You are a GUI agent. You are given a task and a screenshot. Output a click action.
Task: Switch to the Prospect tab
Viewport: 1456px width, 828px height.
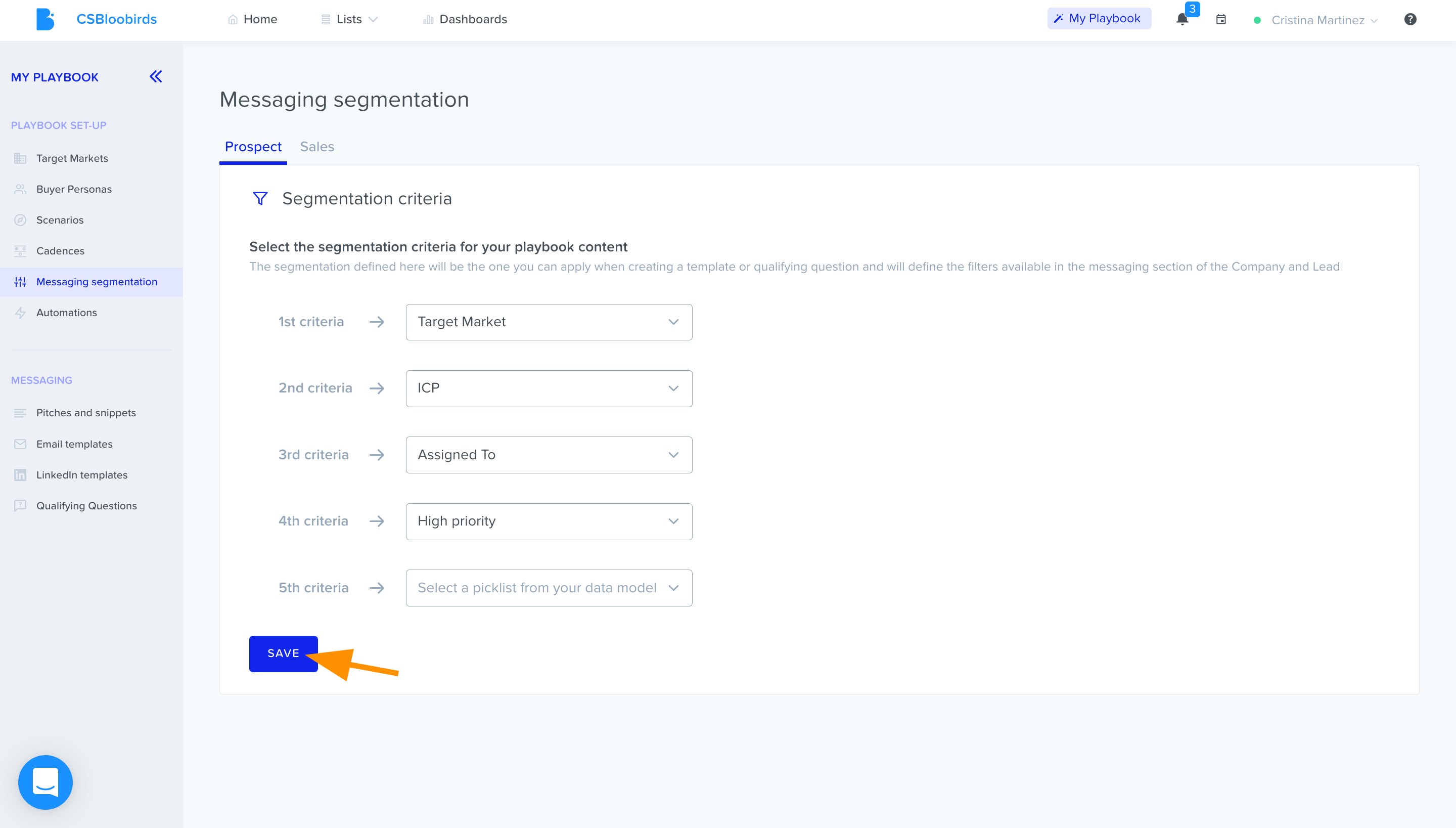point(253,147)
